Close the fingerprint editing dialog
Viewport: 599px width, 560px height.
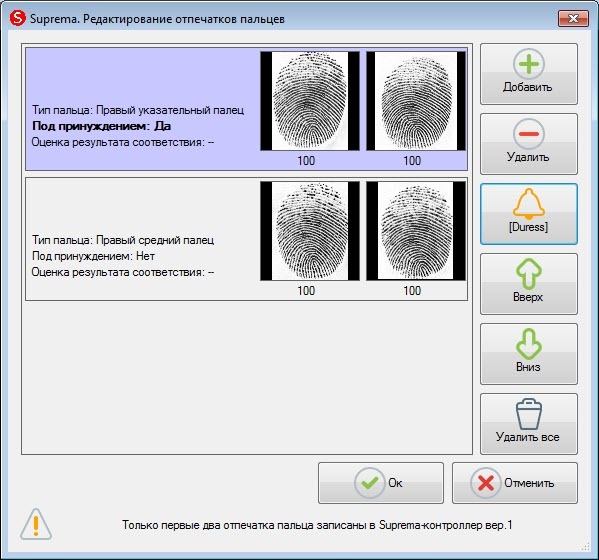(573, 18)
